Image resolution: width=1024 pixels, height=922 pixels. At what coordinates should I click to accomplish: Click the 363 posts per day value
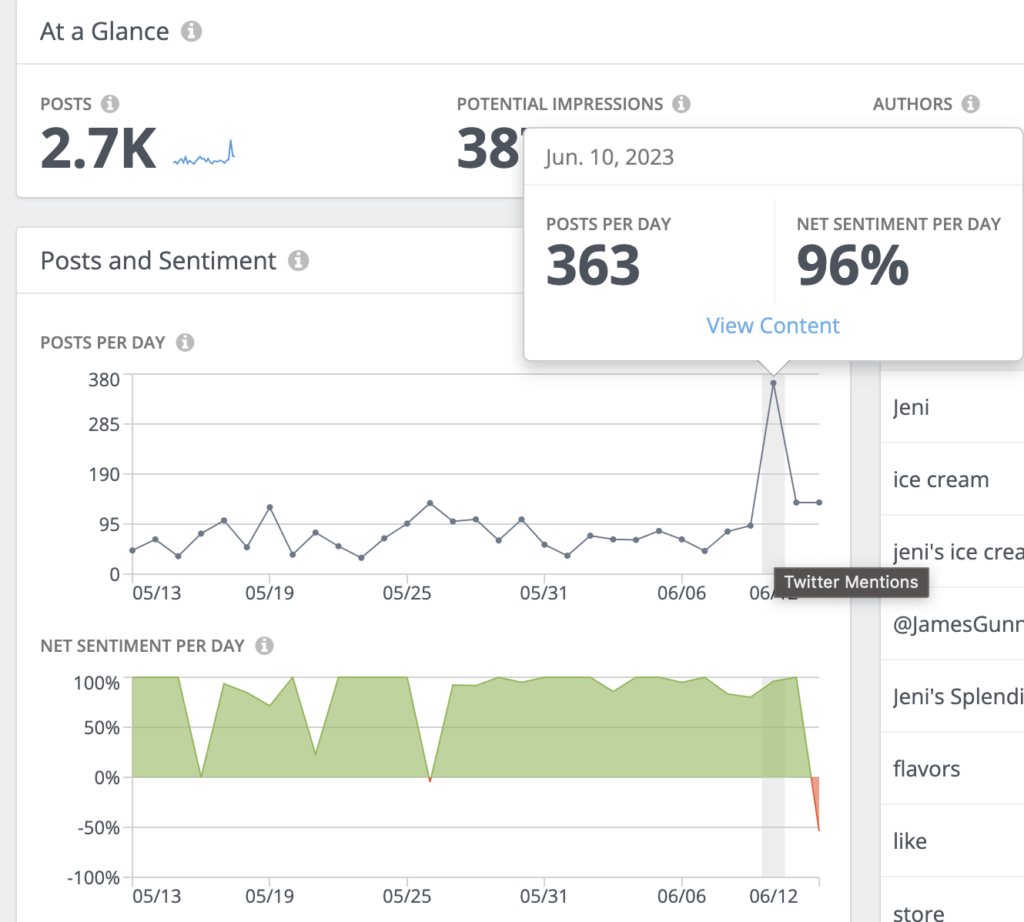(x=594, y=264)
